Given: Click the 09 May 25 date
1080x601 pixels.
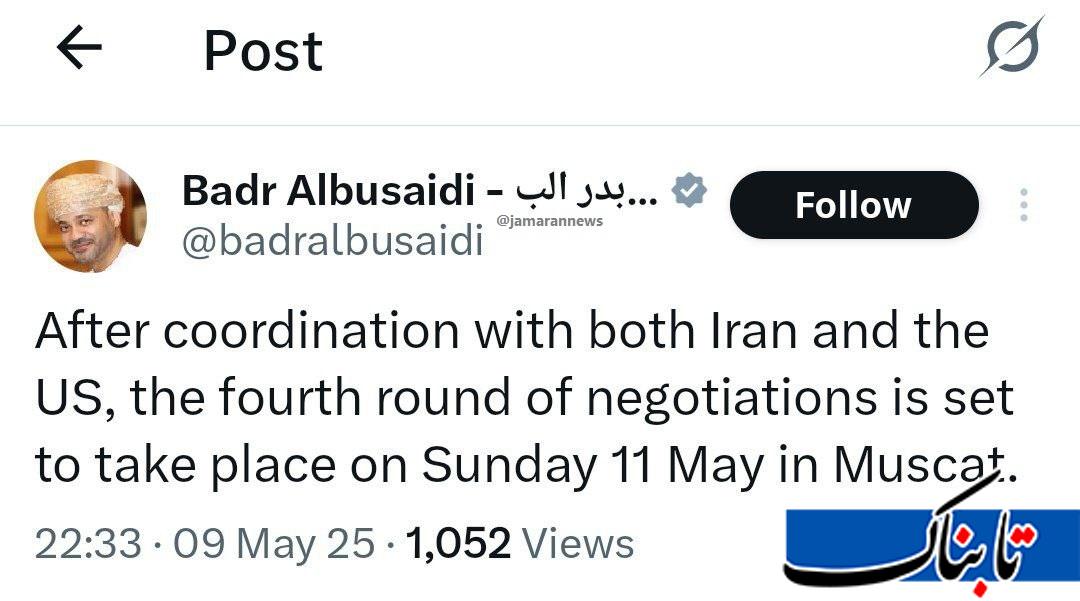Looking at the screenshot, I should click(274, 545).
